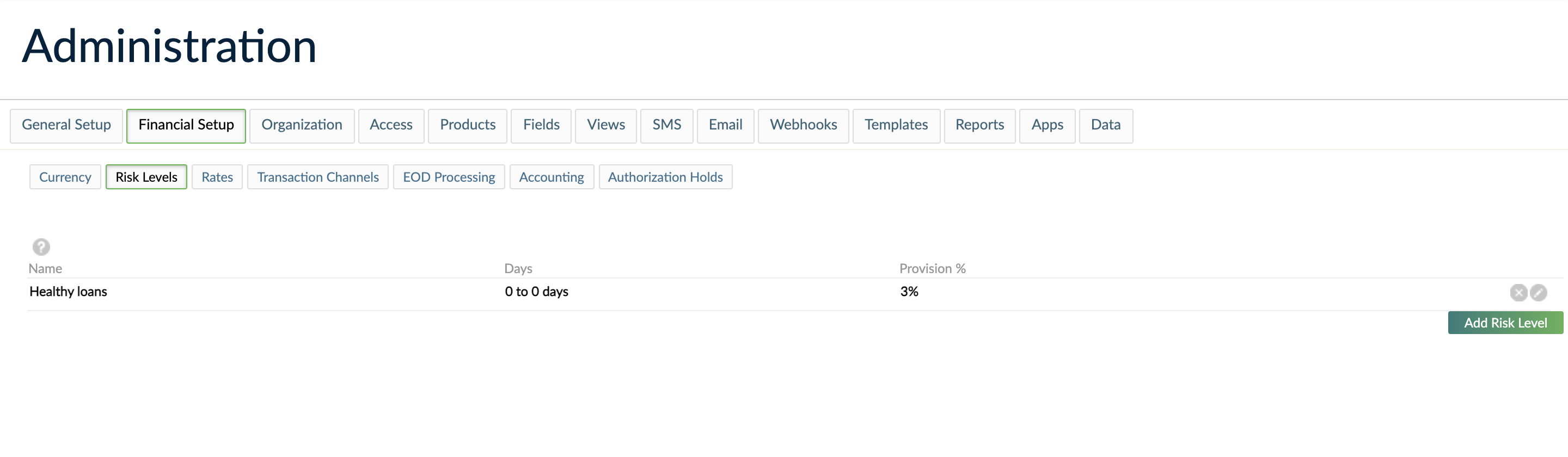Open the Apps tab
The image size is (1568, 457).
pos(1047,125)
